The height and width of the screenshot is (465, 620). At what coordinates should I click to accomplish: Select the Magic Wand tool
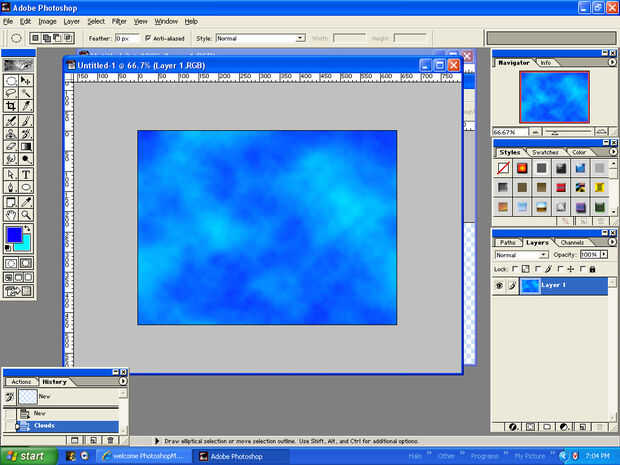26,93
